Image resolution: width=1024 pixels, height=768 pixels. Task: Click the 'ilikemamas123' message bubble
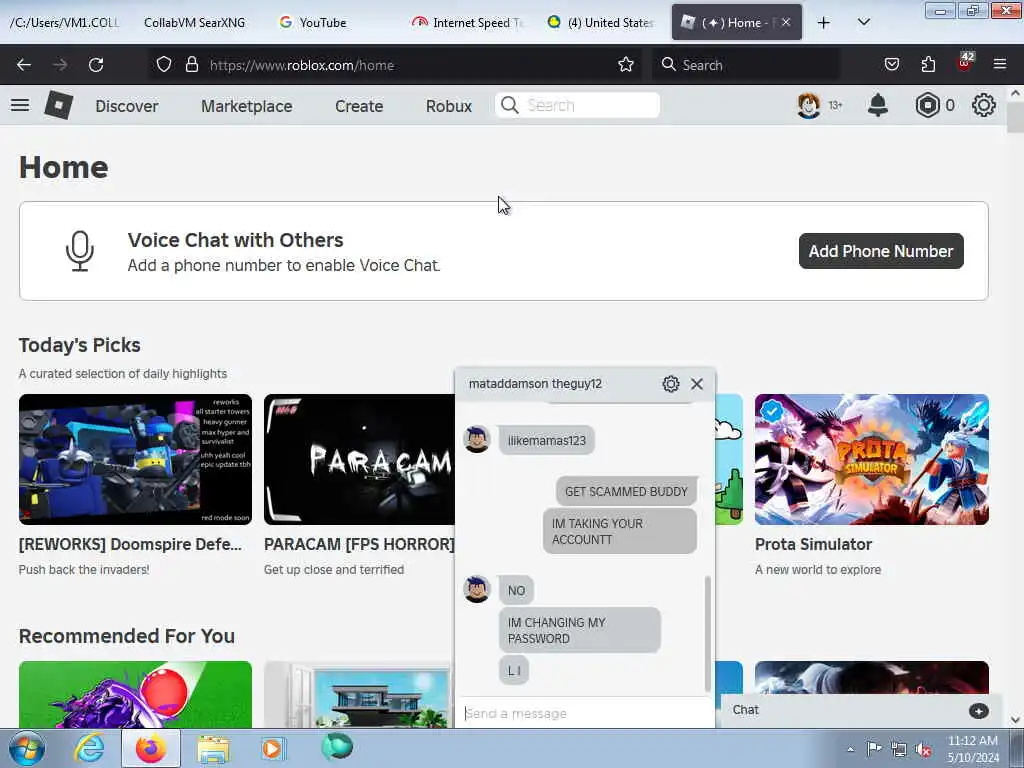pyautogui.click(x=547, y=441)
